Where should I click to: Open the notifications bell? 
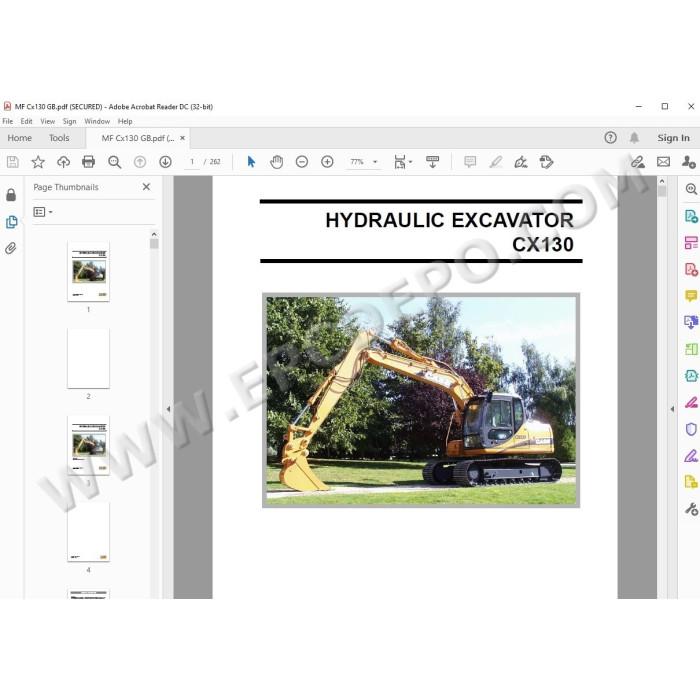pos(634,138)
